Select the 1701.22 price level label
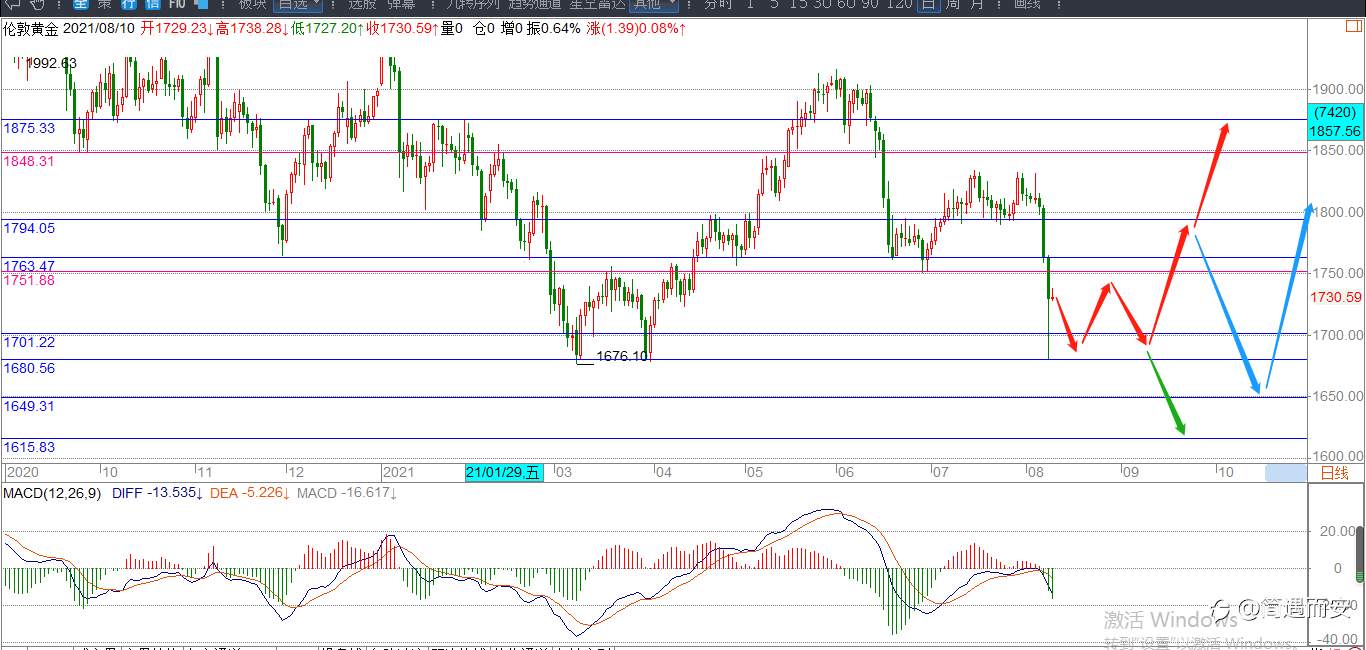Screen dimensions: 1366x650 29,342
